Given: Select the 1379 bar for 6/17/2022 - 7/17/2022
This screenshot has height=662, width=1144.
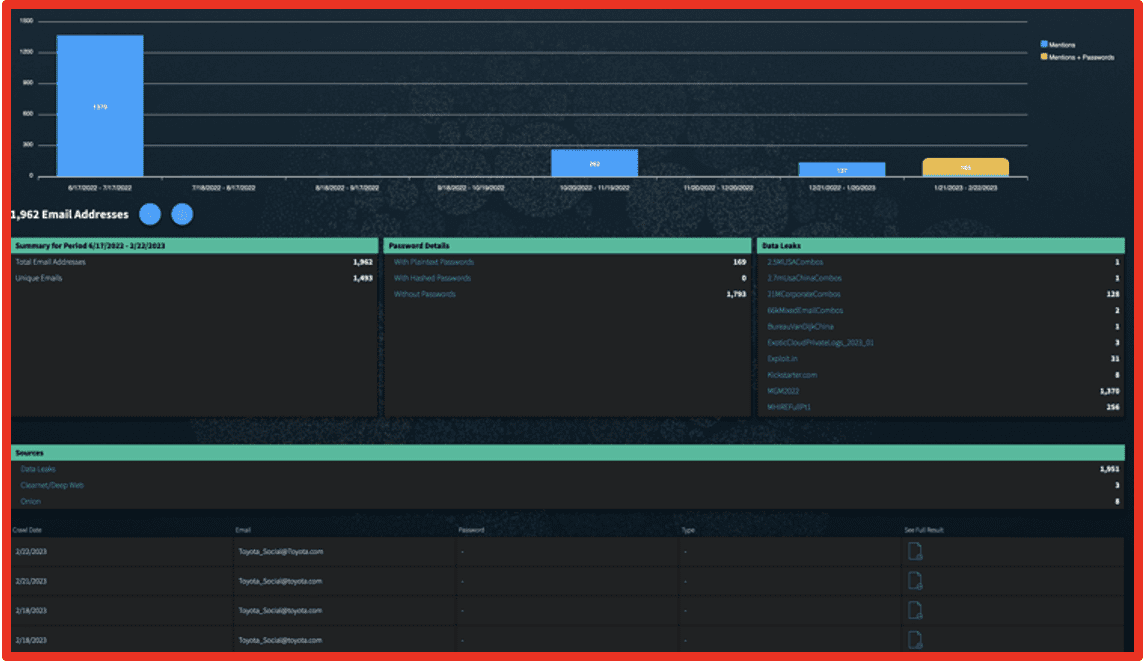Looking at the screenshot, I should (100, 106).
